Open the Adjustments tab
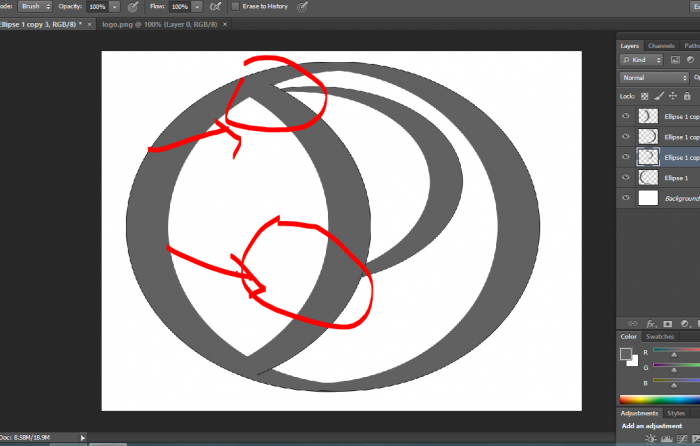This screenshot has width=700, height=446. coord(639,413)
